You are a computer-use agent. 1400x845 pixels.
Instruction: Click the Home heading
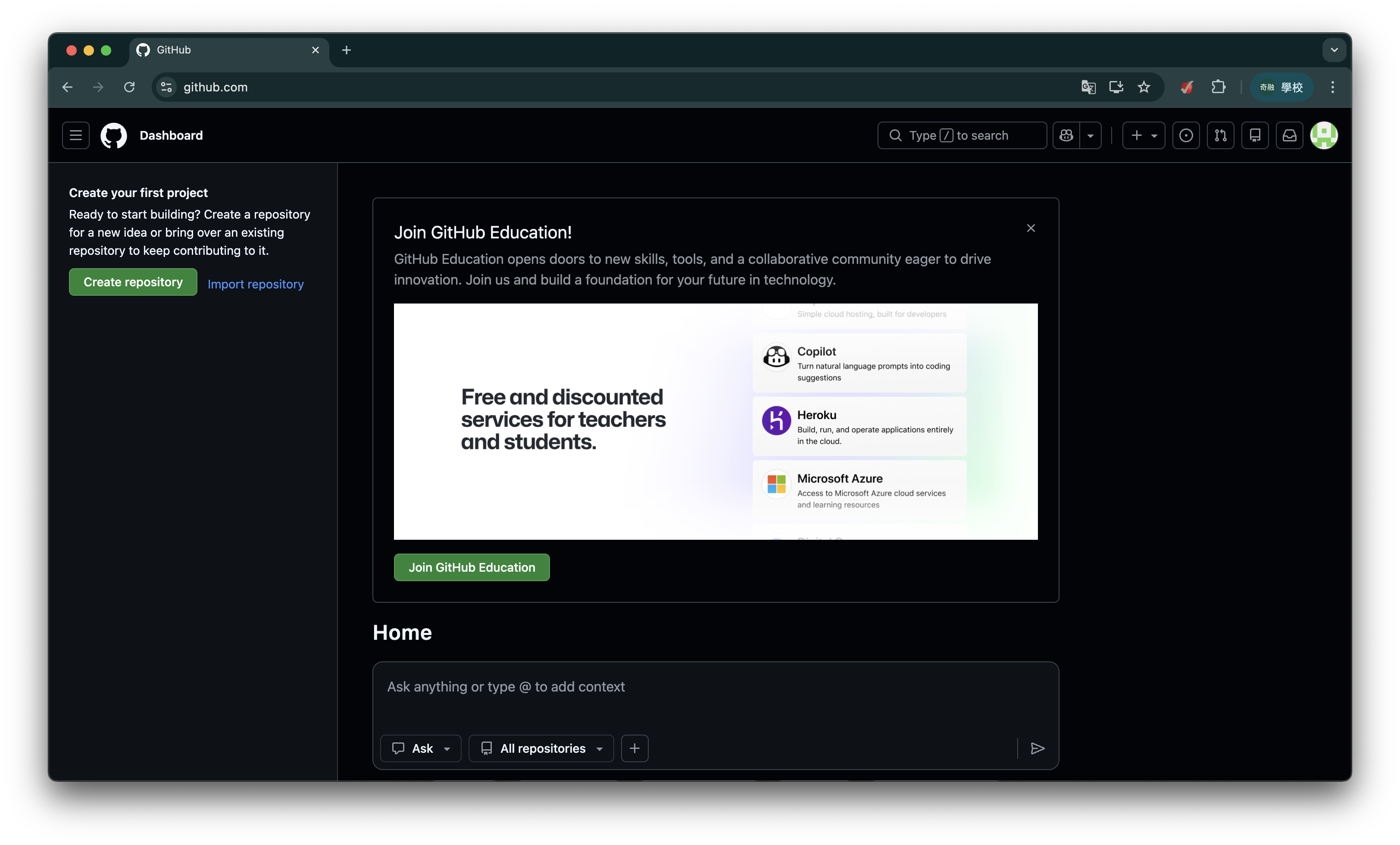(x=402, y=632)
